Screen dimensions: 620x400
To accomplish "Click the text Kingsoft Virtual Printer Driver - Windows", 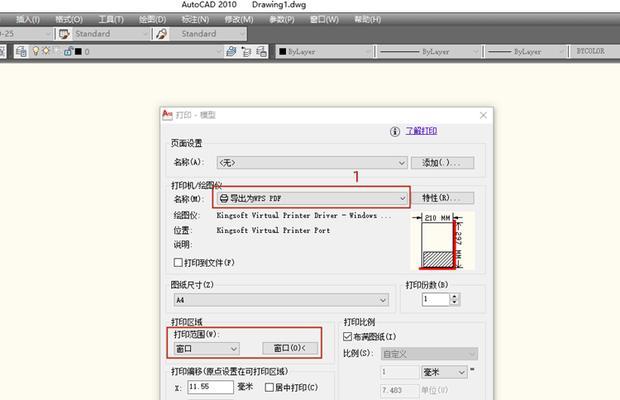I will click(297, 216).
